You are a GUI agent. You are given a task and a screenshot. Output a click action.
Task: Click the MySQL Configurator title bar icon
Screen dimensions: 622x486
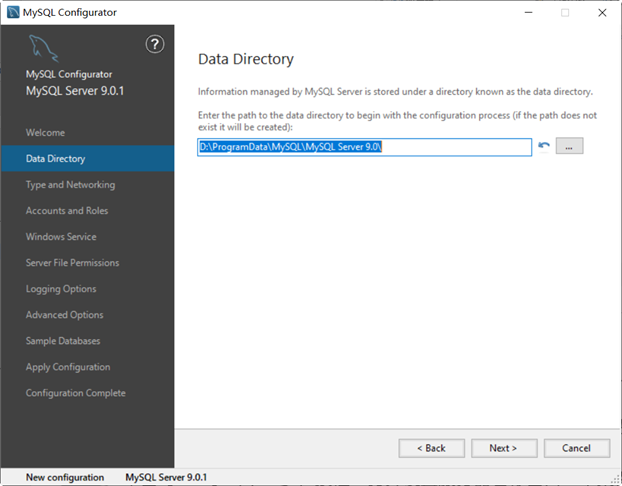coord(13,12)
